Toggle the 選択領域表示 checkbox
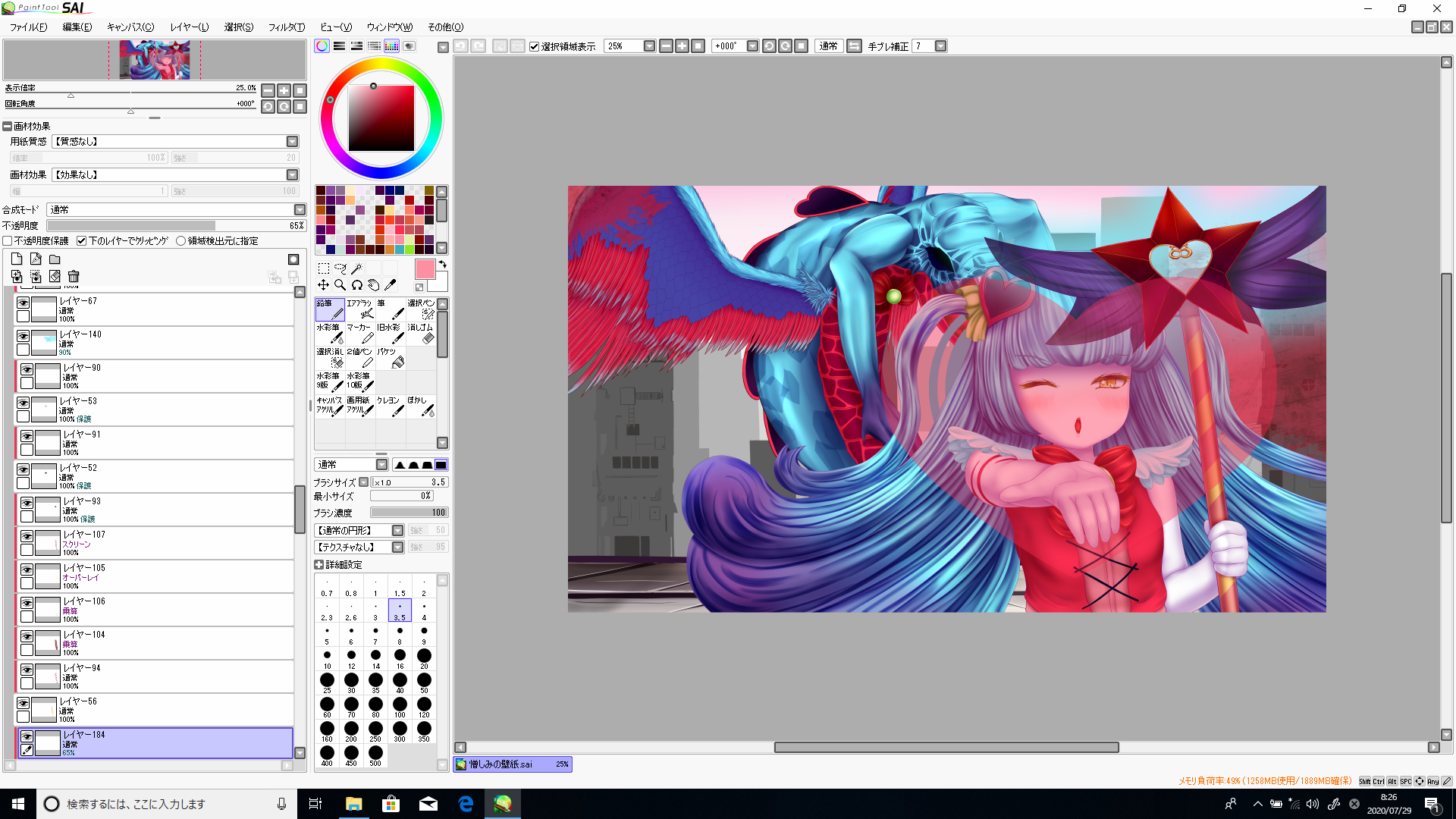The image size is (1456, 819). [535, 46]
